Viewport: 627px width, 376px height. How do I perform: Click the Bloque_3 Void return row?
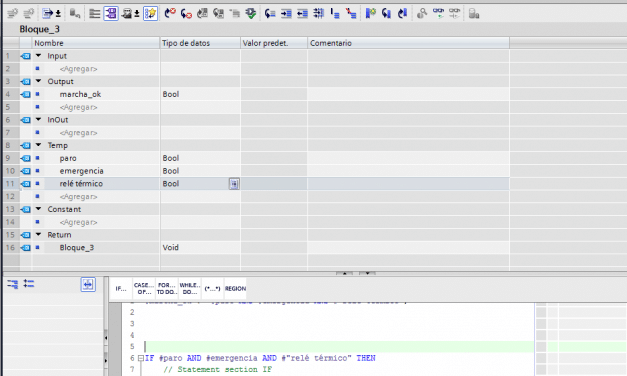pyautogui.click(x=256, y=248)
